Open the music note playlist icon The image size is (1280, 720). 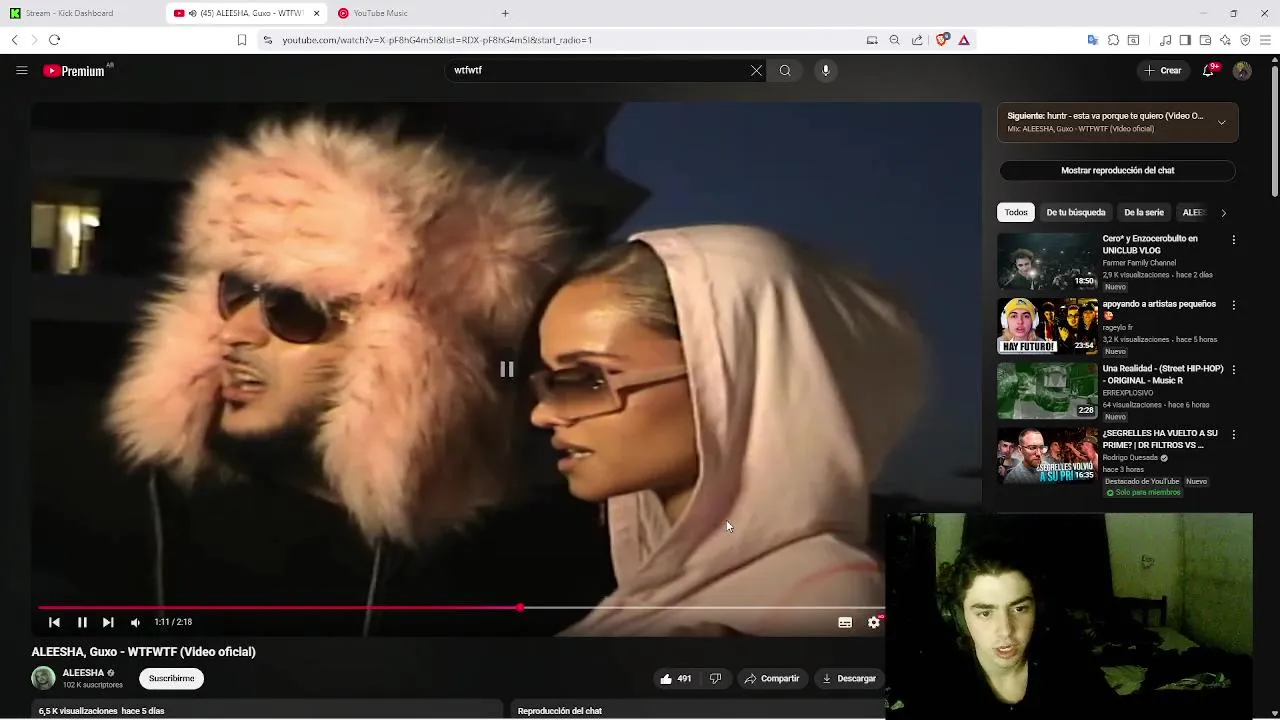pyautogui.click(x=1166, y=40)
